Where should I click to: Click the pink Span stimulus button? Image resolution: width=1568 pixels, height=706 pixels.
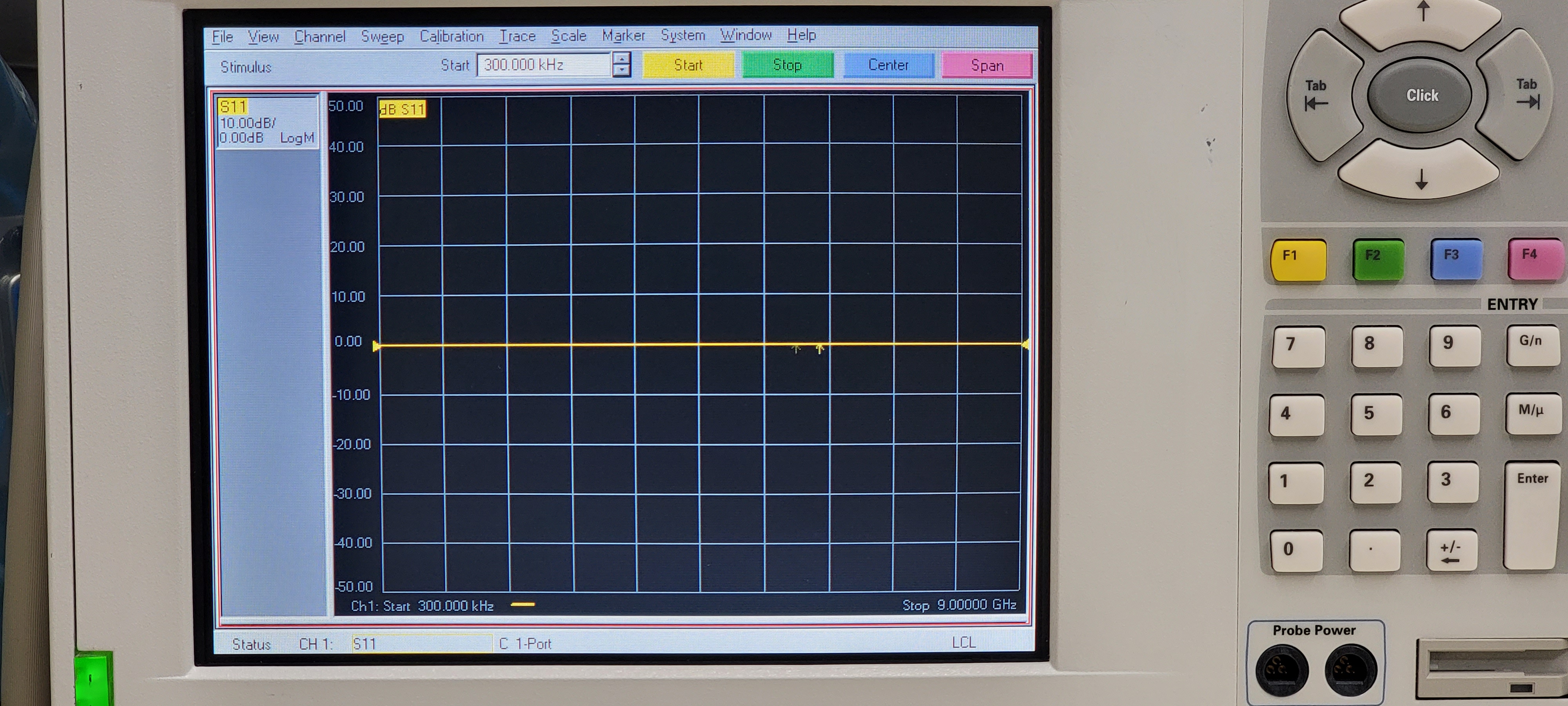[x=987, y=65]
